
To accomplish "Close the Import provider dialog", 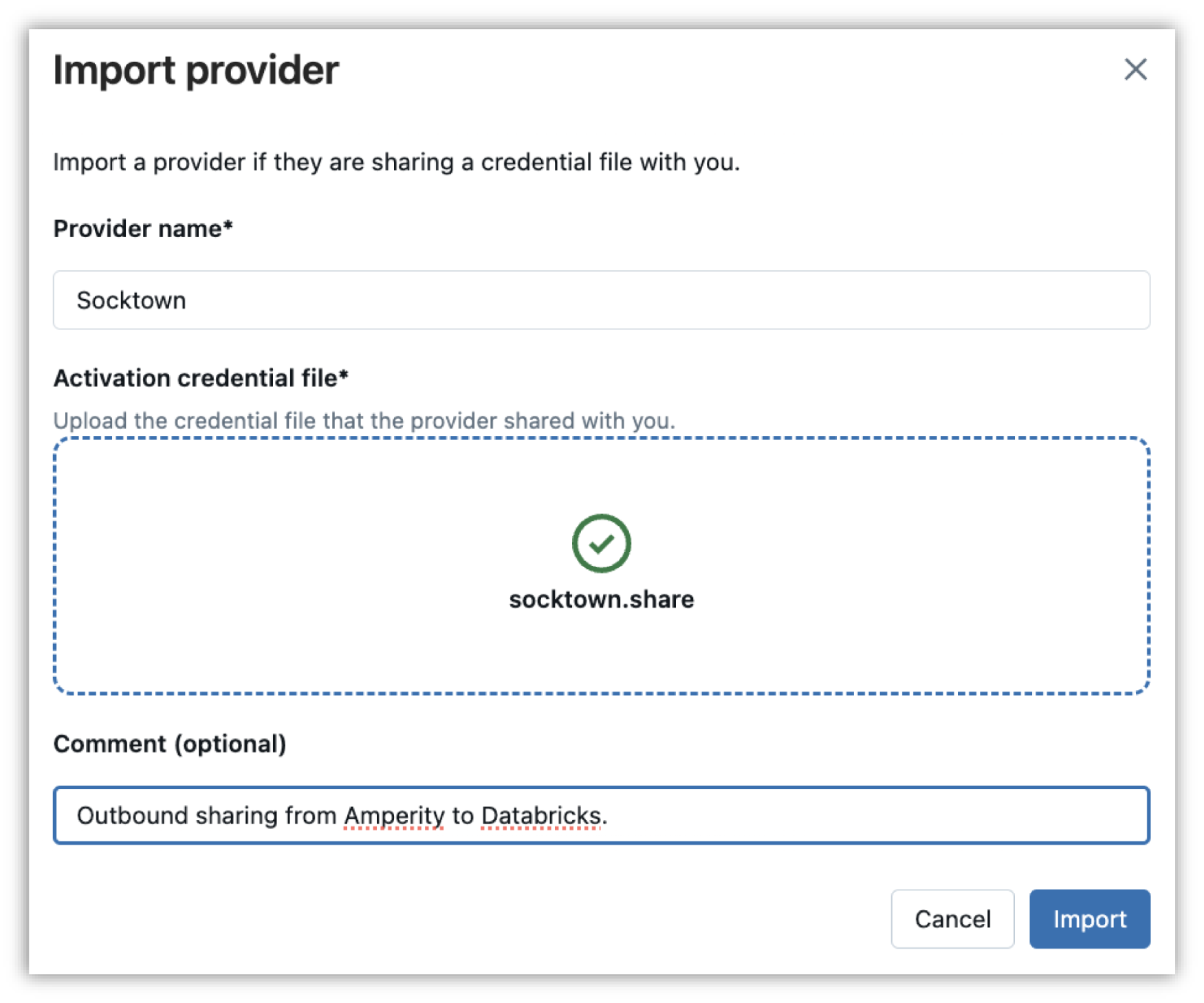I will [x=1135, y=69].
